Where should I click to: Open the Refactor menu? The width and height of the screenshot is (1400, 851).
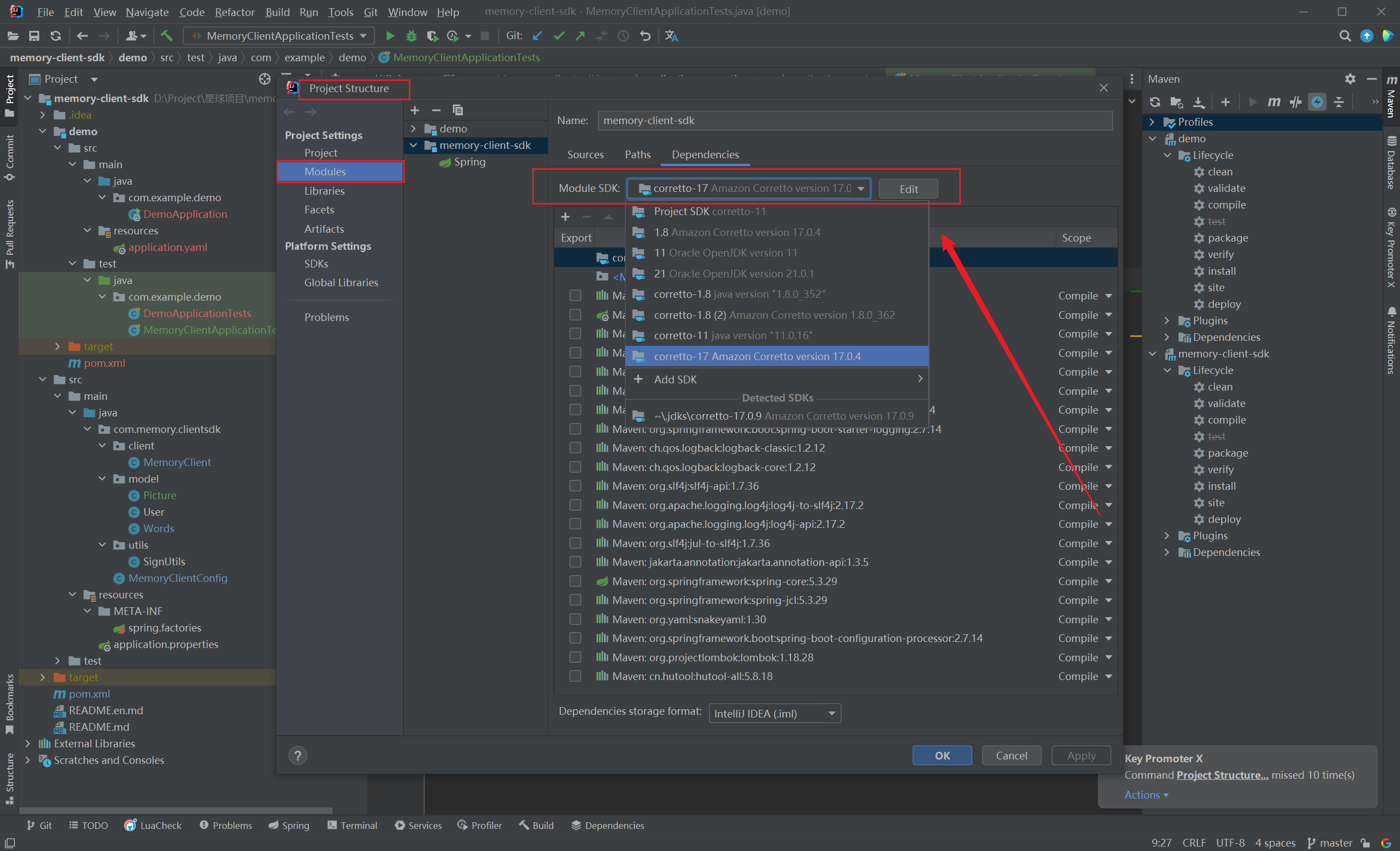point(234,12)
